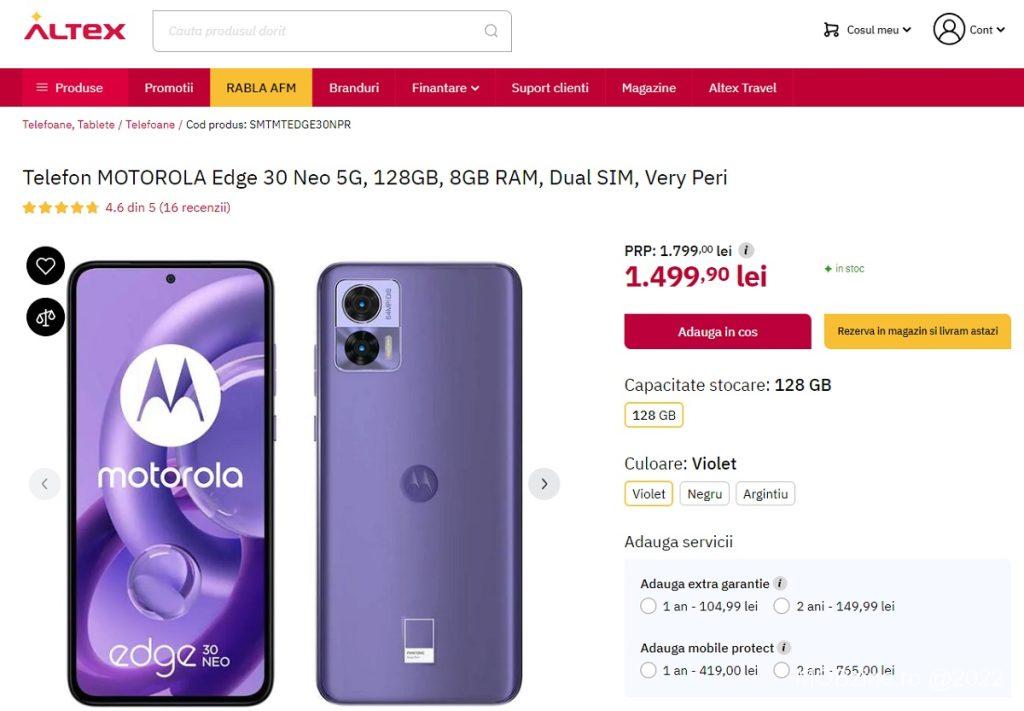
Task: Add phone to favorites with heart icon
Action: tap(45, 266)
